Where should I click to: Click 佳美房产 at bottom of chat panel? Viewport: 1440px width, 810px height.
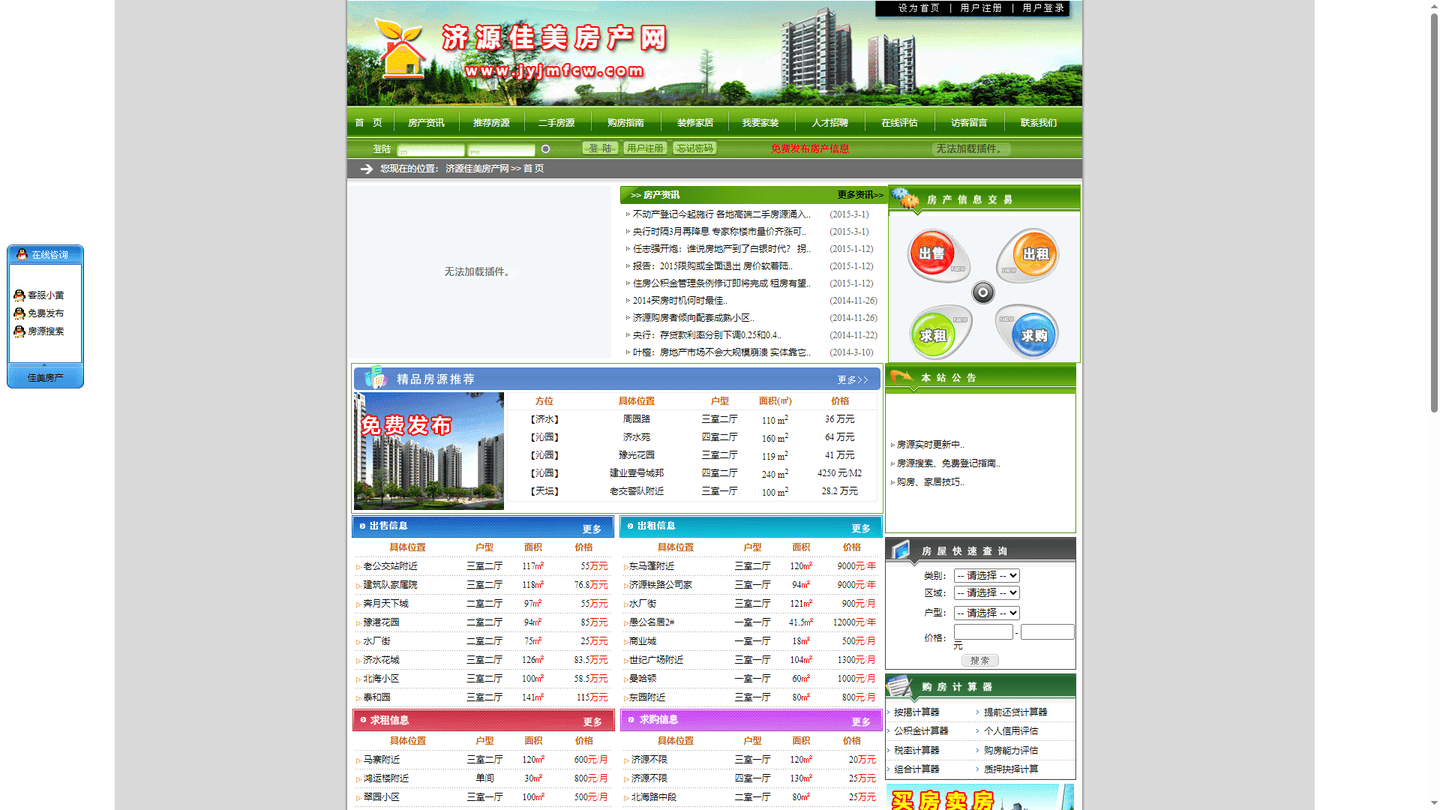[45, 378]
